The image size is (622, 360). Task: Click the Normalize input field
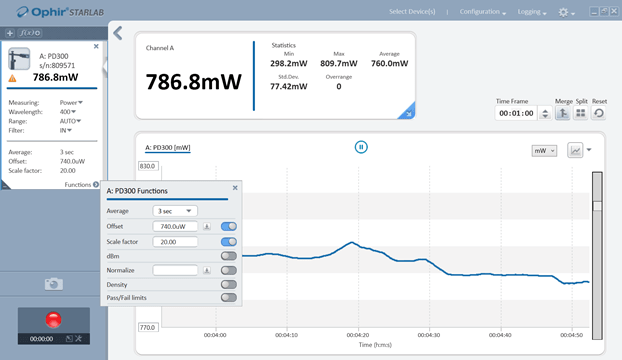[175, 270]
